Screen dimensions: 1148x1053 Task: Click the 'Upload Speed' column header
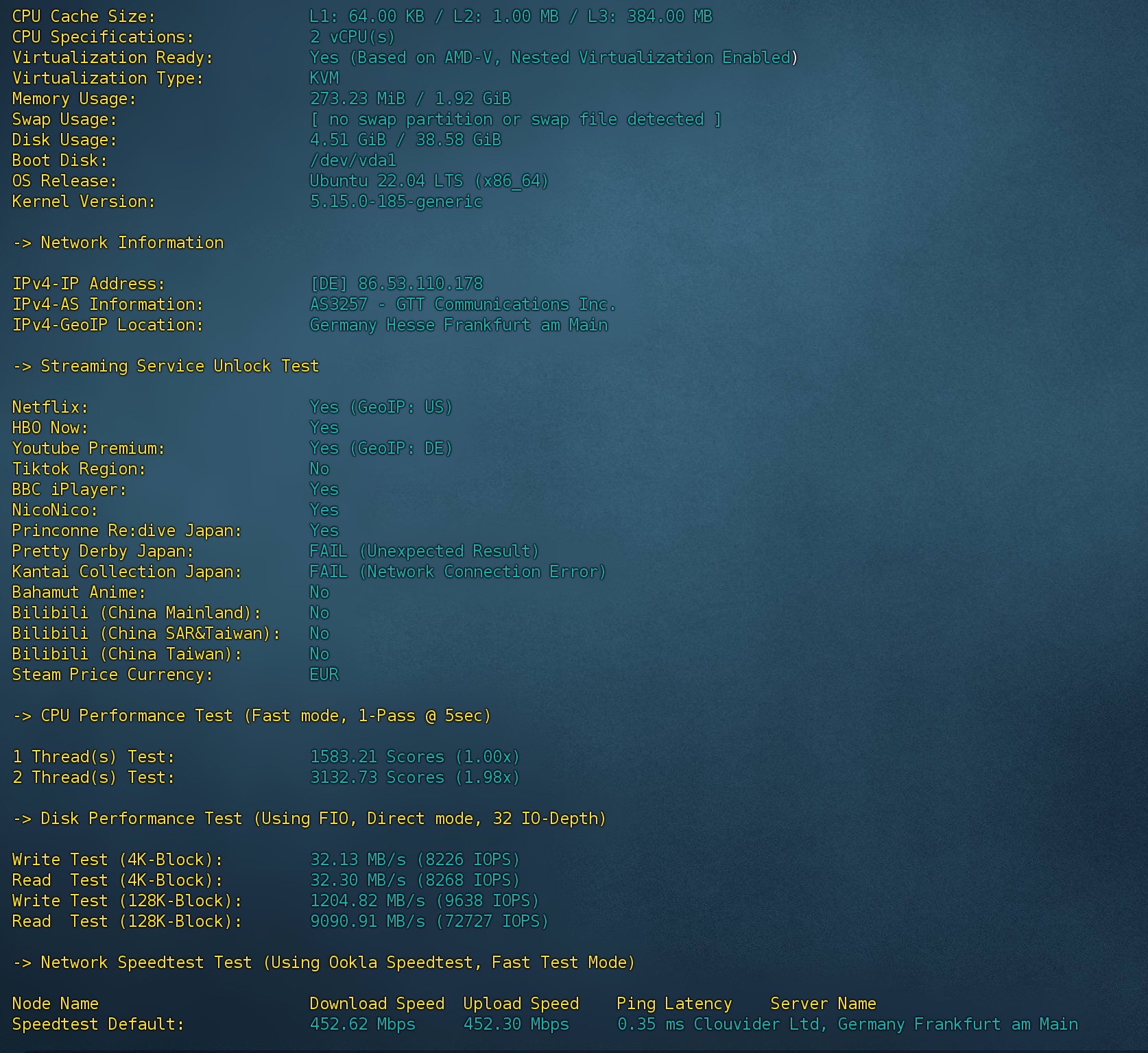(521, 1003)
